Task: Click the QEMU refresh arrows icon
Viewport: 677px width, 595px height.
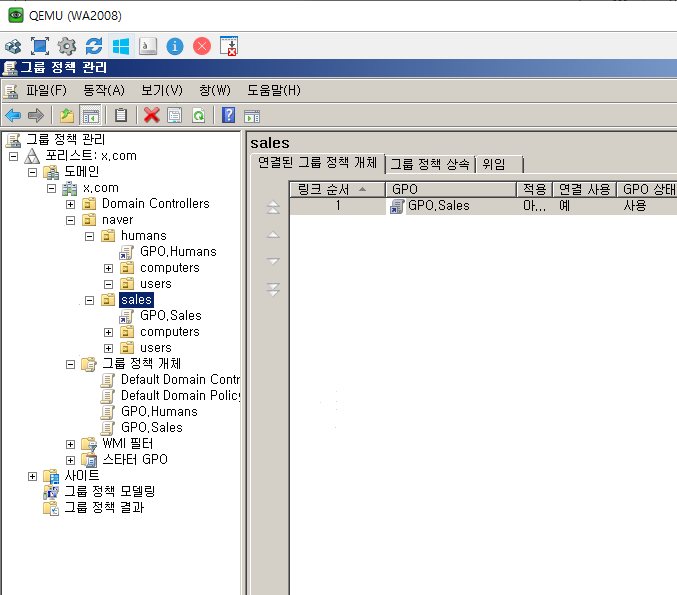Action: tap(94, 46)
